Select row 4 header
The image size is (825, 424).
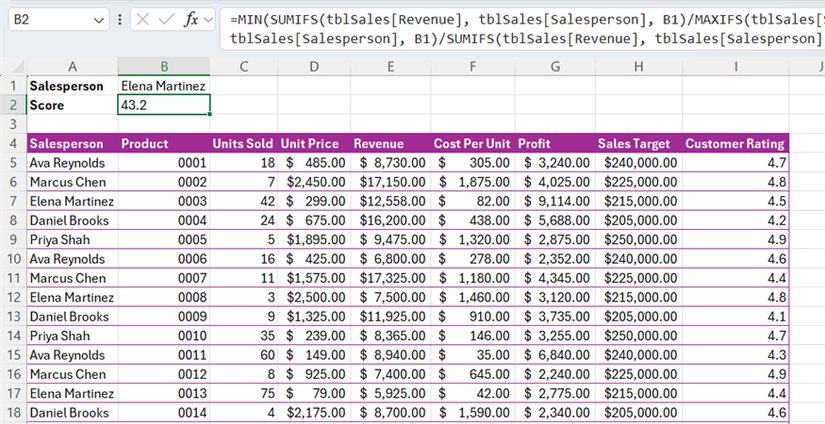pyautogui.click(x=14, y=144)
